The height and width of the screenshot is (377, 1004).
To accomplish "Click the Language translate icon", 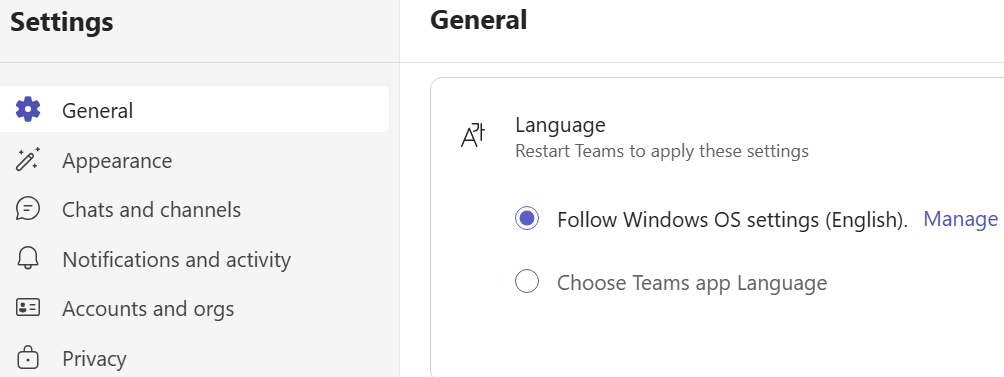I will coord(473,136).
